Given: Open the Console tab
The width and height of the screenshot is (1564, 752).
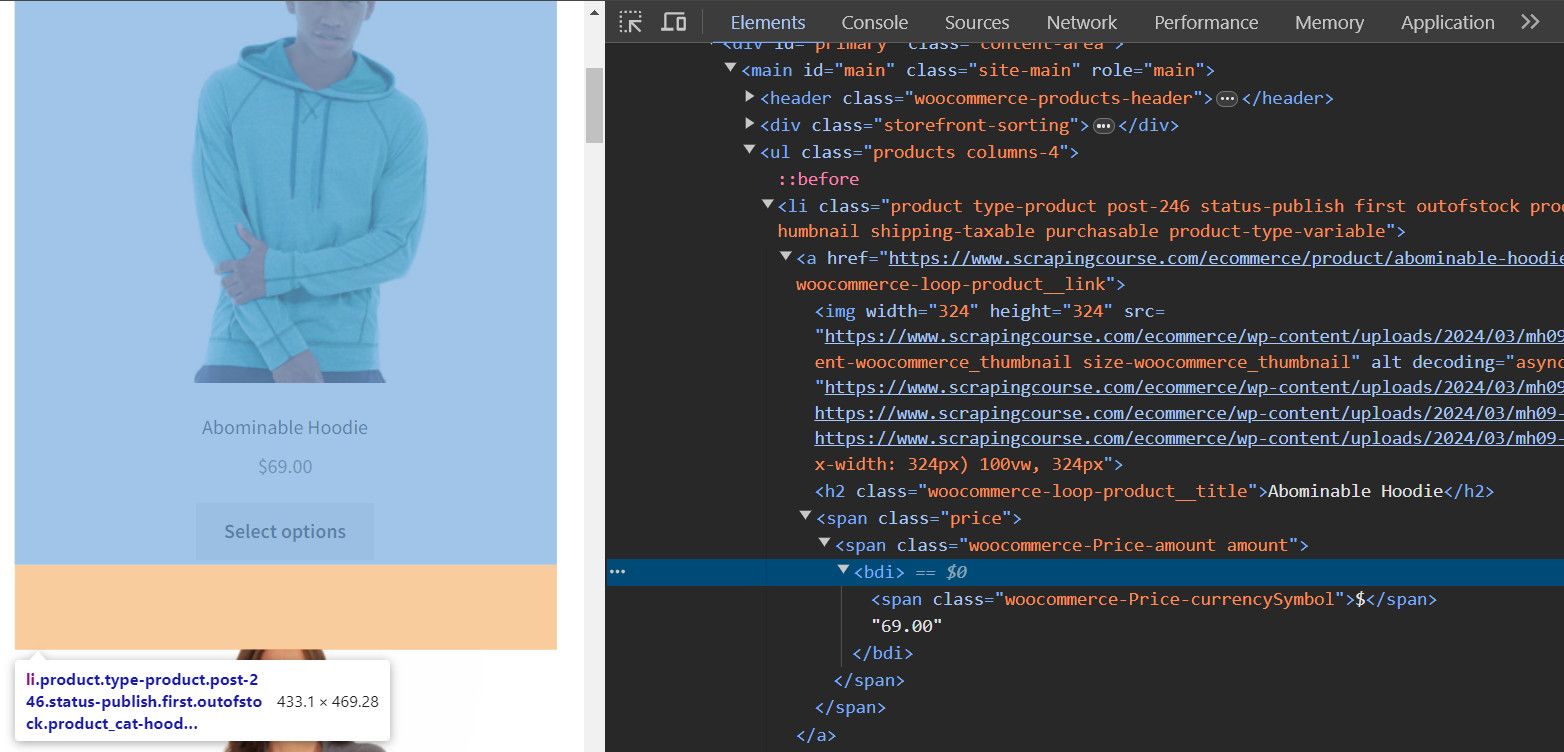Looking at the screenshot, I should (874, 22).
